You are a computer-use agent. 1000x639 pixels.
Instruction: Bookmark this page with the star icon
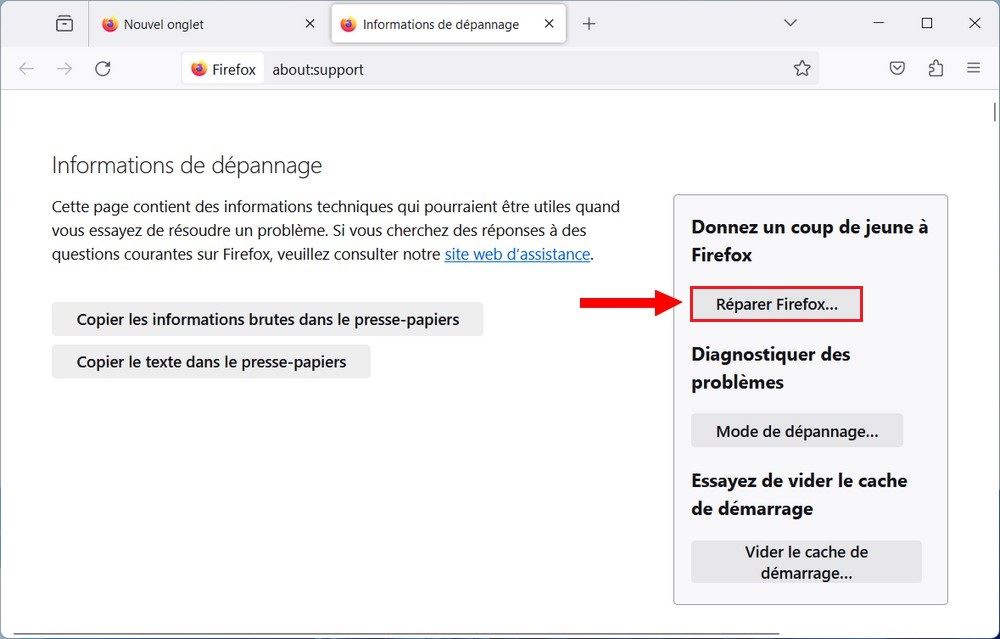coord(802,68)
